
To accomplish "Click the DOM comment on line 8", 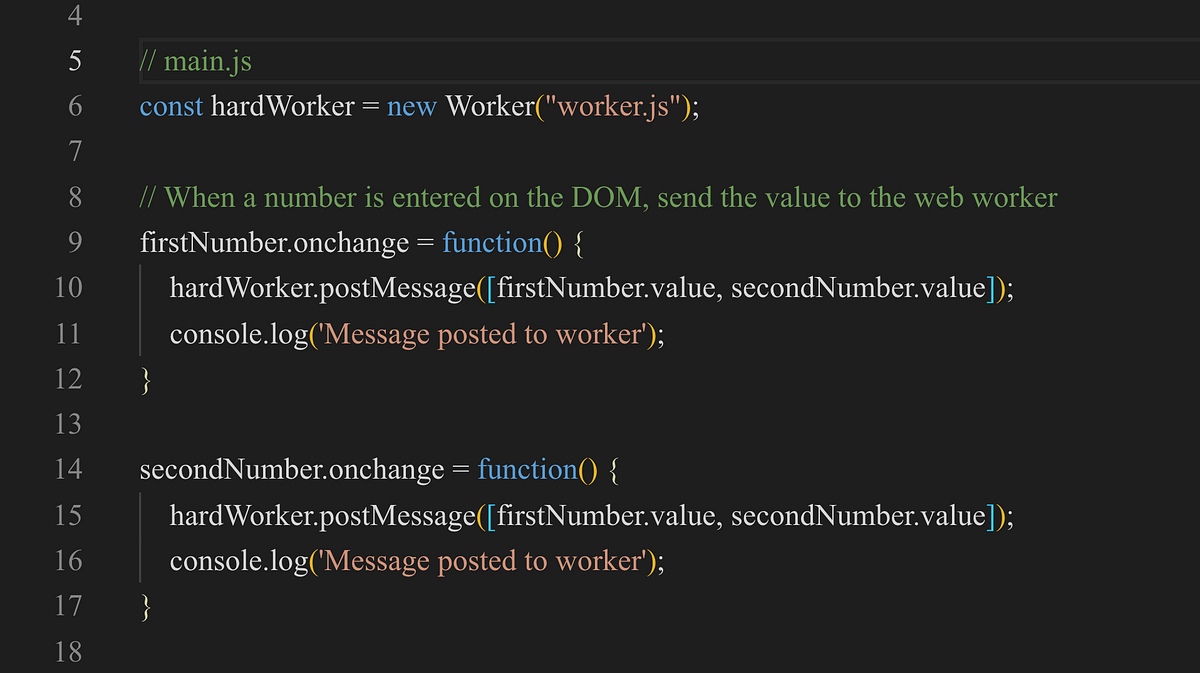I will click(597, 197).
